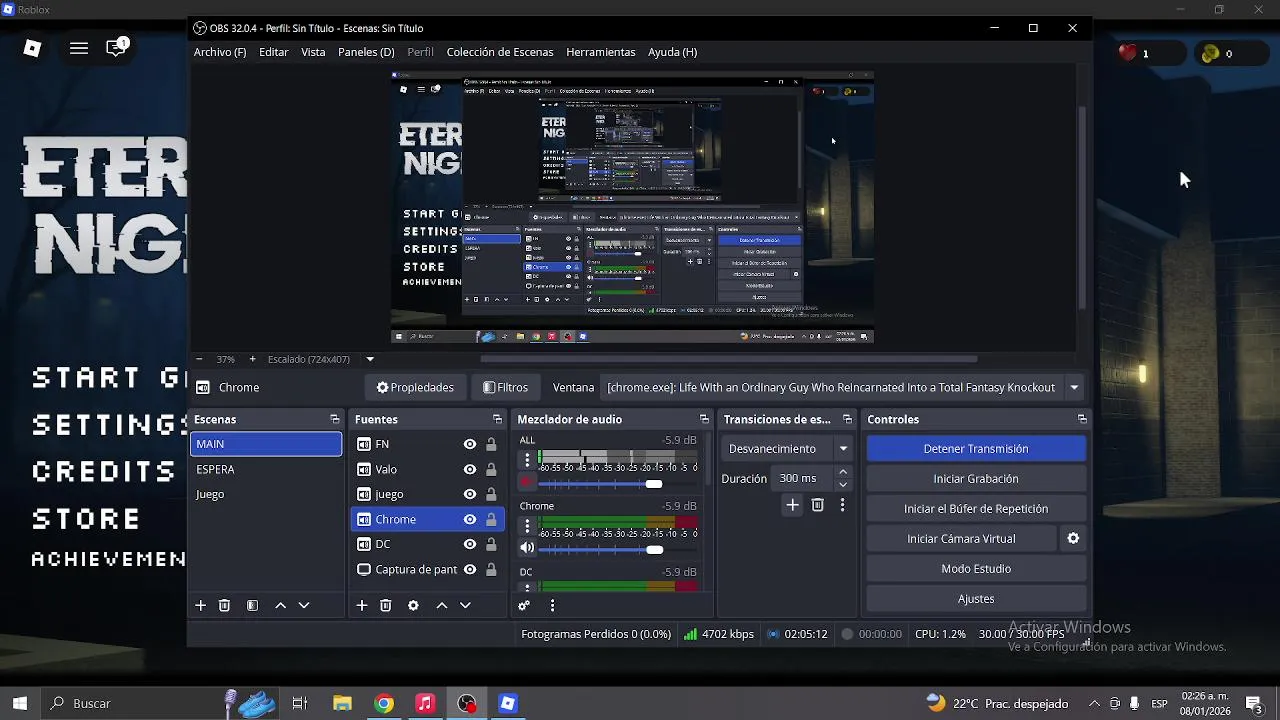Open Roblox chat icon
Viewport: 1280px width, 720px height.
tap(117, 47)
